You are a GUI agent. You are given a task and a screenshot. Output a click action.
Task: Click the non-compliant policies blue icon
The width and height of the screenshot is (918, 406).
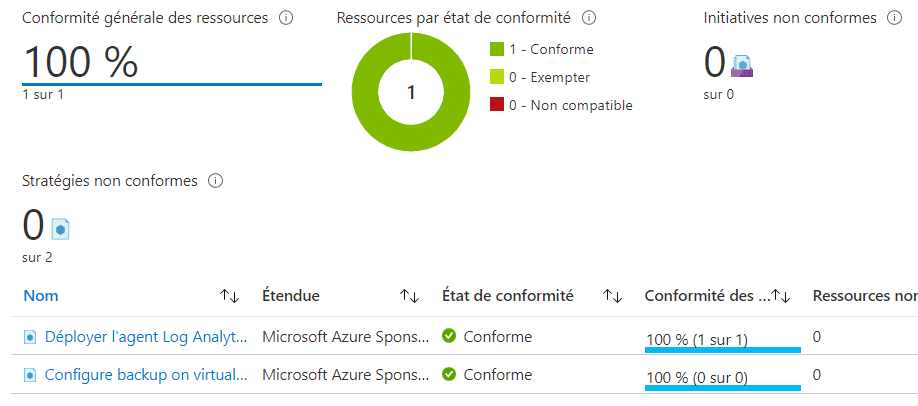pos(60,229)
